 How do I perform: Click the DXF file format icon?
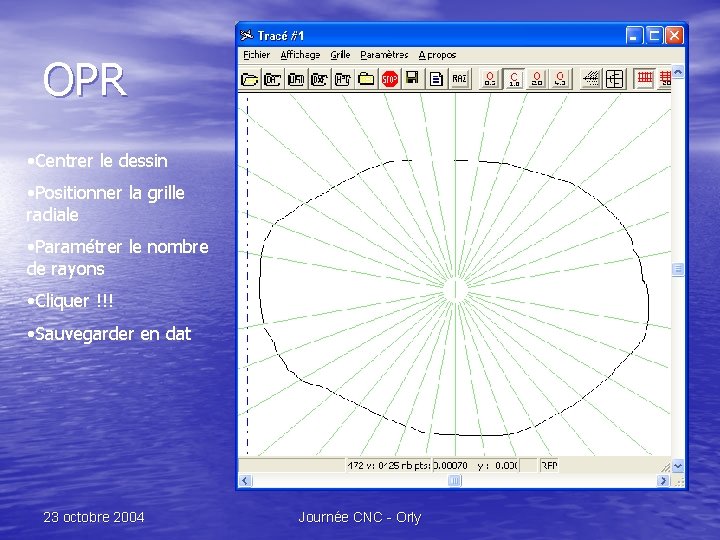click(x=319, y=79)
